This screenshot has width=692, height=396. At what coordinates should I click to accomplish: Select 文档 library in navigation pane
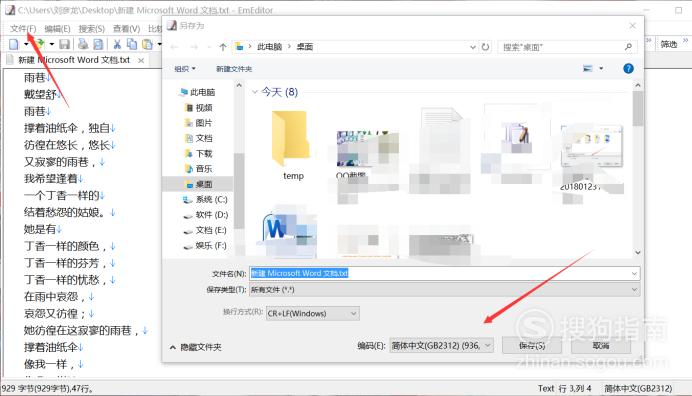pos(199,138)
